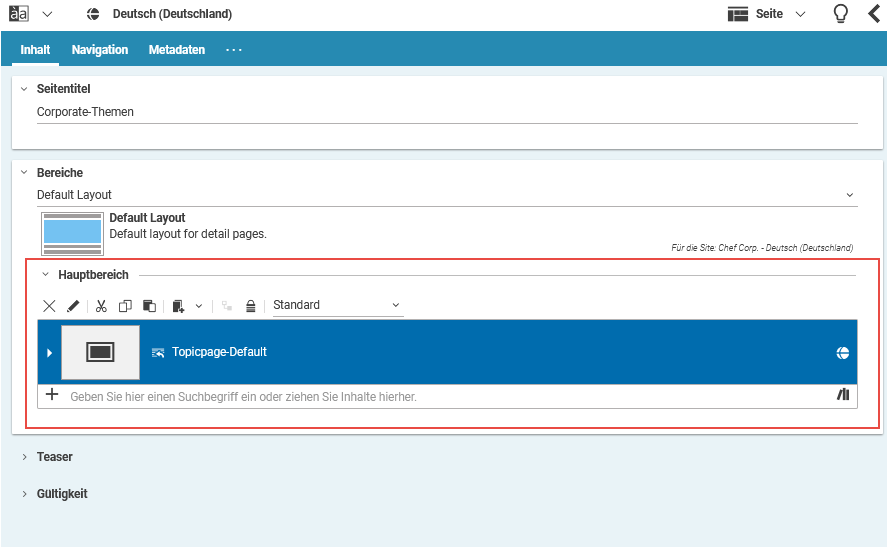This screenshot has height=547, width=887.
Task: Click the create new content icon
Action: pos(178,306)
